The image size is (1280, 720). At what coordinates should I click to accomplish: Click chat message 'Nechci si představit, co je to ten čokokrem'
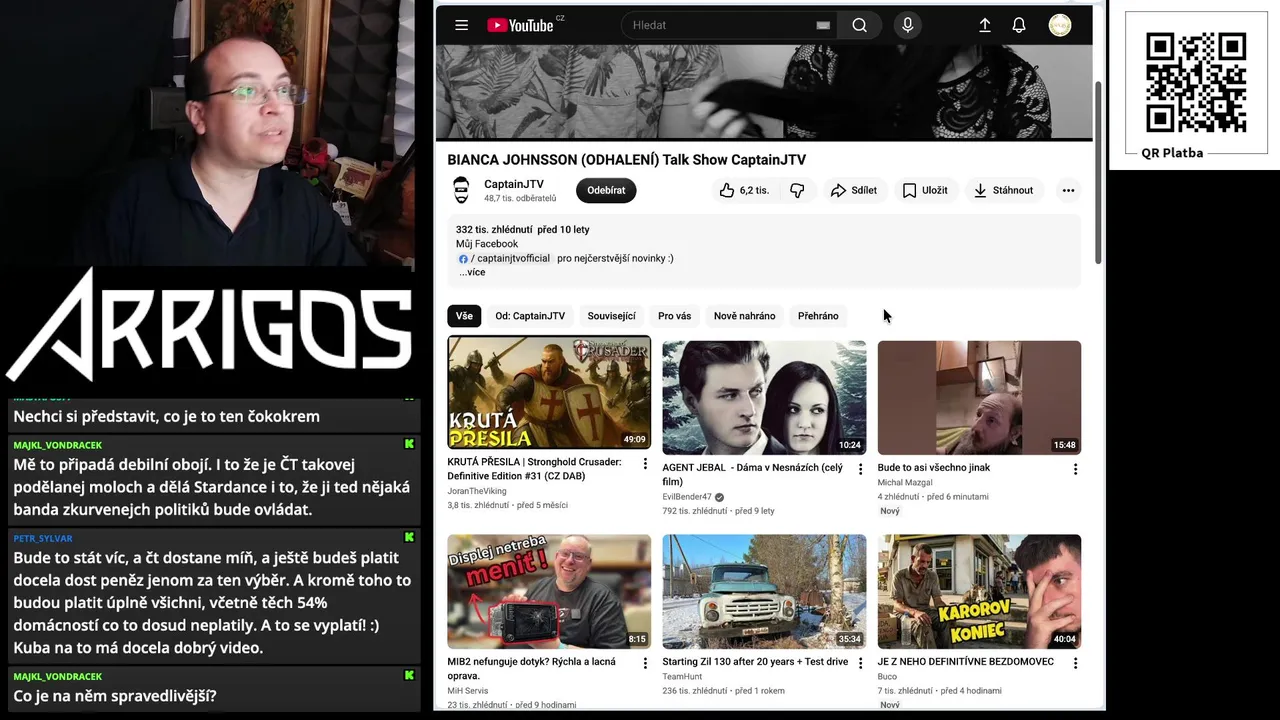click(x=167, y=416)
